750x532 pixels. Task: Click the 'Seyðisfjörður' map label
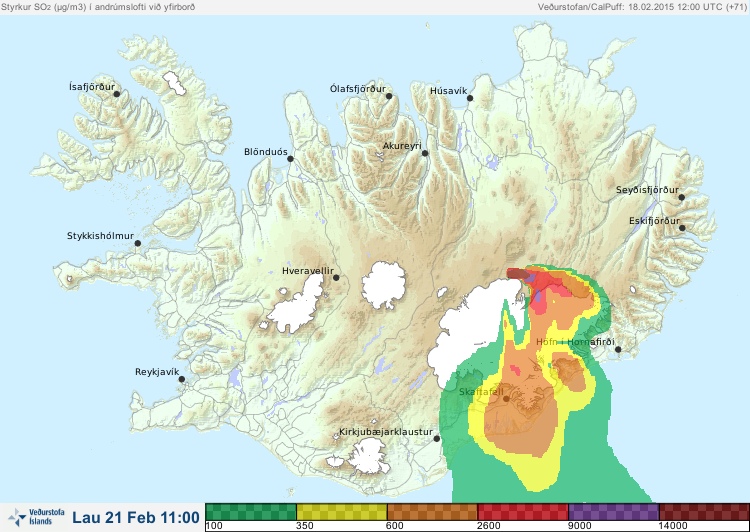[x=647, y=190]
